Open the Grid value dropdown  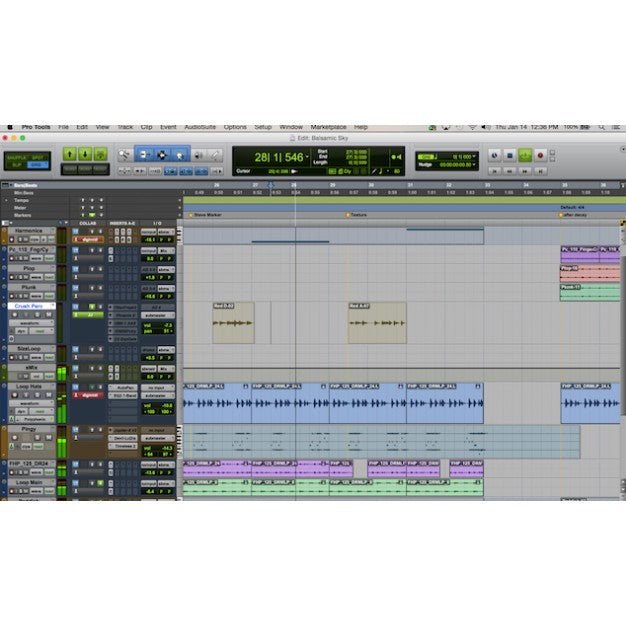[x=474, y=157]
